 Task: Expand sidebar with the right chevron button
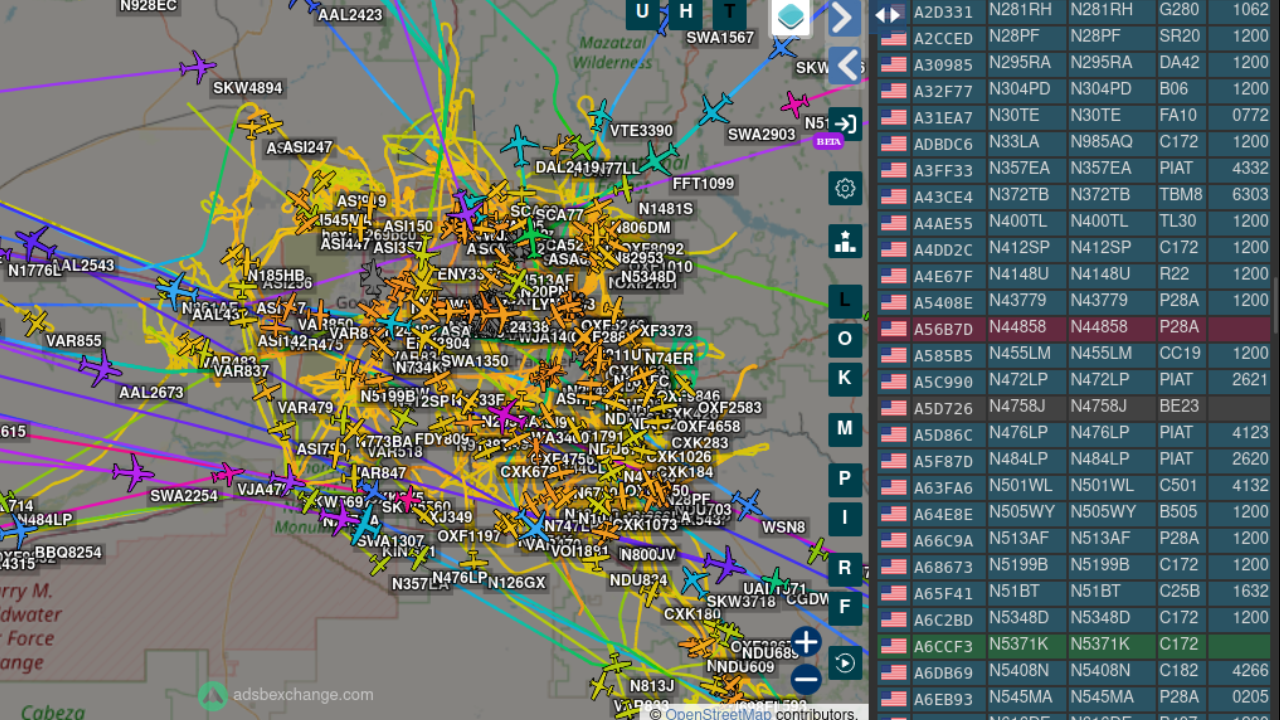[x=844, y=18]
